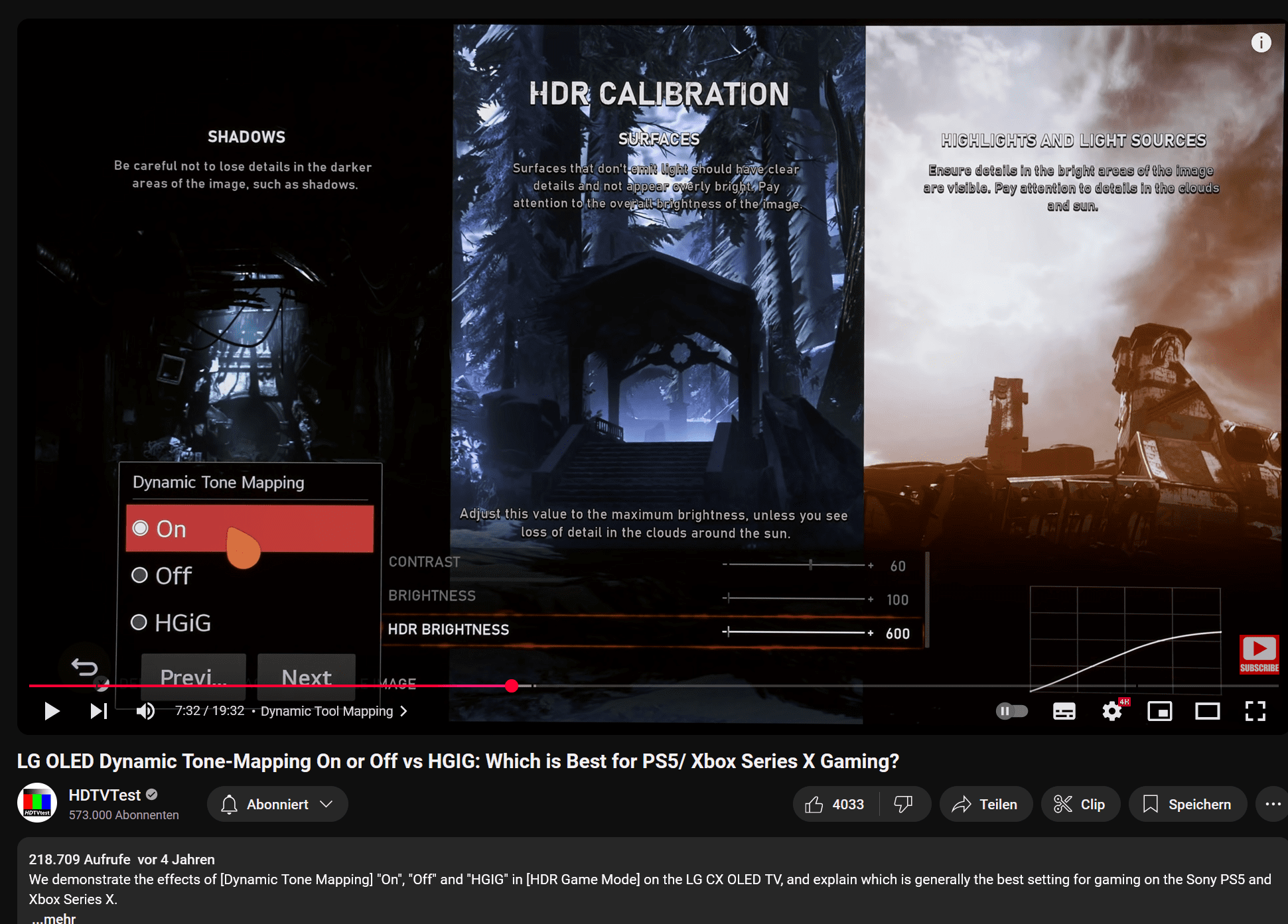The height and width of the screenshot is (924, 1288).
Task: Mute the video volume
Action: [x=145, y=711]
